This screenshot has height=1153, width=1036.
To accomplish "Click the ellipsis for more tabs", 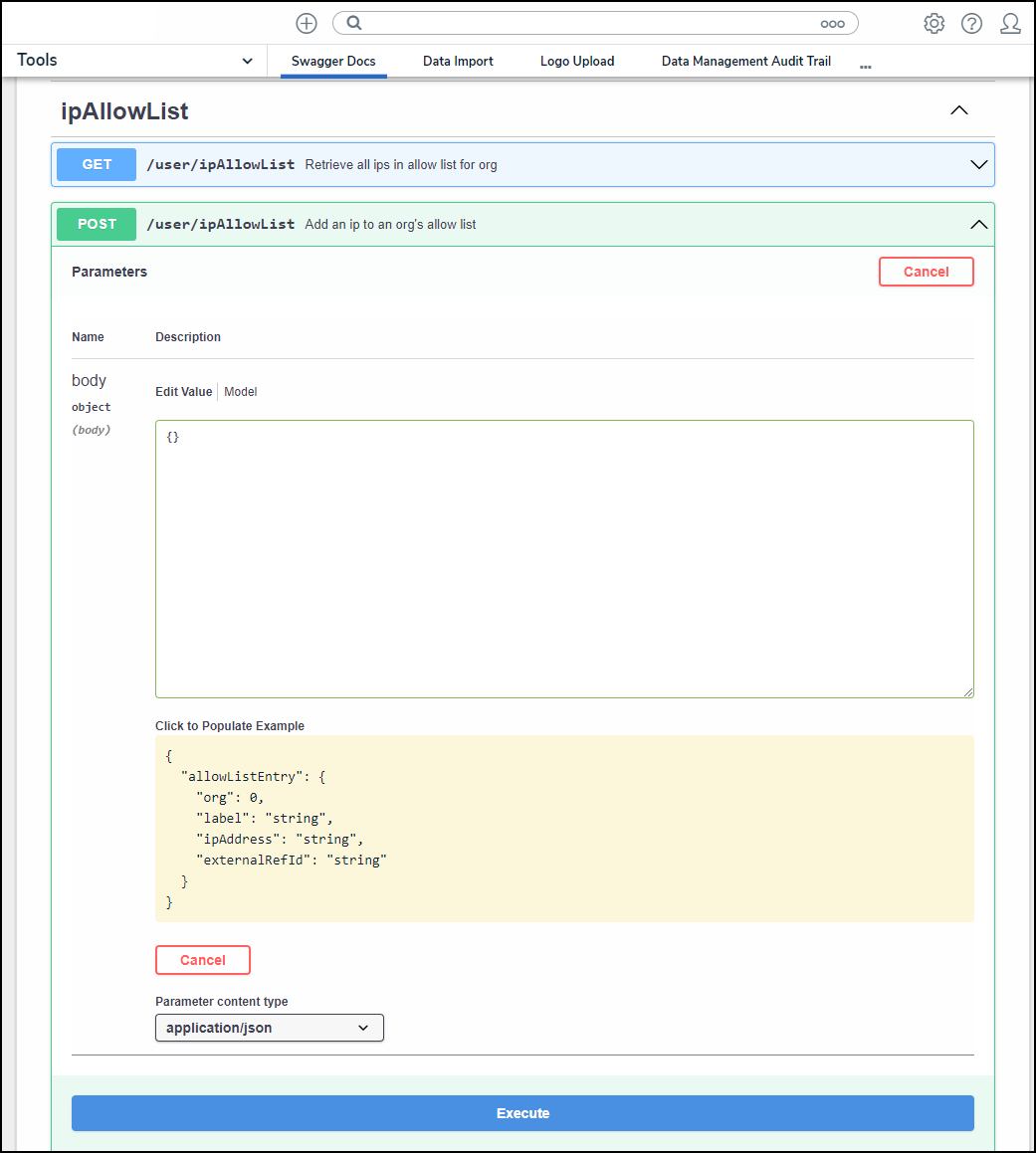I will click(865, 66).
